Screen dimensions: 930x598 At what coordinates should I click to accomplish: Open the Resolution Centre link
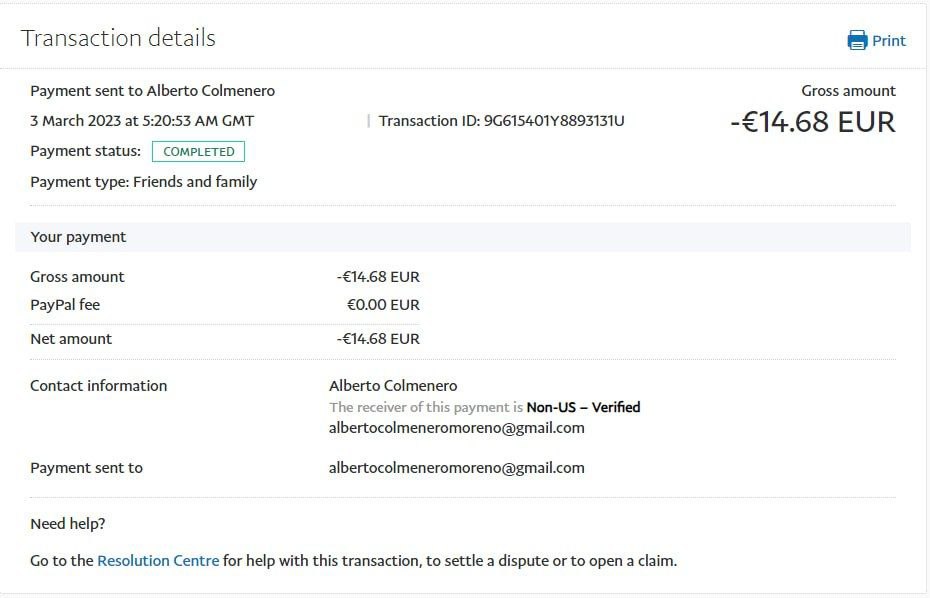tap(158, 561)
